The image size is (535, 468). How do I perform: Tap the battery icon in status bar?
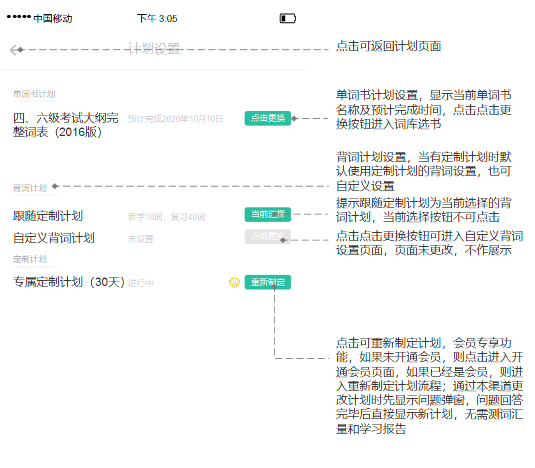click(x=288, y=18)
